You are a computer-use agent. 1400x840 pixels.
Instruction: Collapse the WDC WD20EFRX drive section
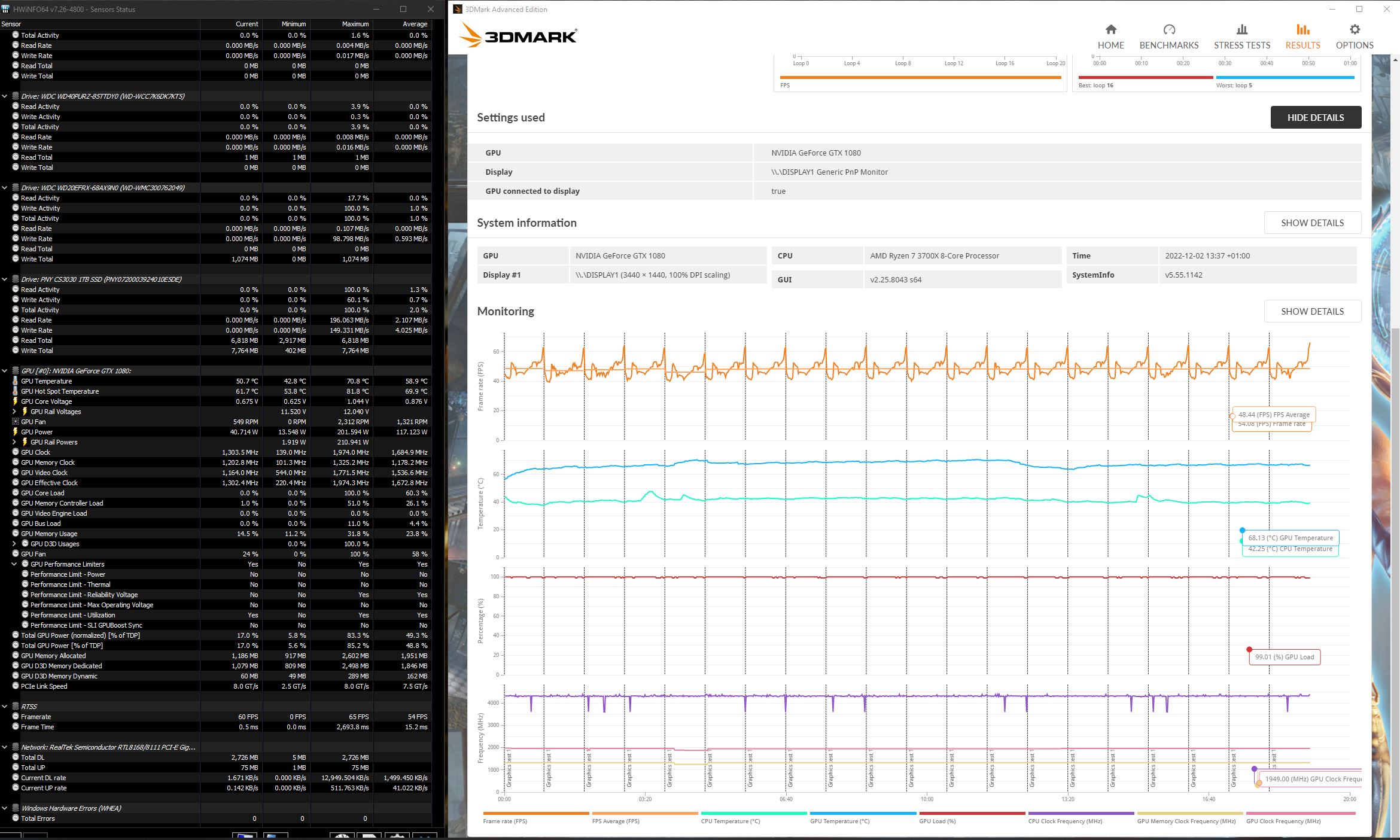(x=5, y=188)
